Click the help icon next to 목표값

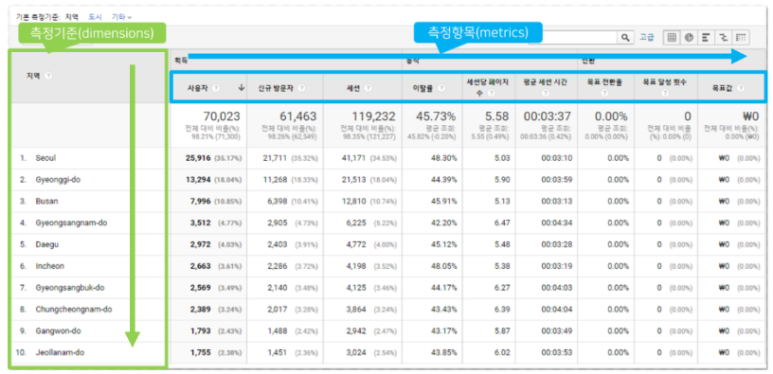coord(740,88)
